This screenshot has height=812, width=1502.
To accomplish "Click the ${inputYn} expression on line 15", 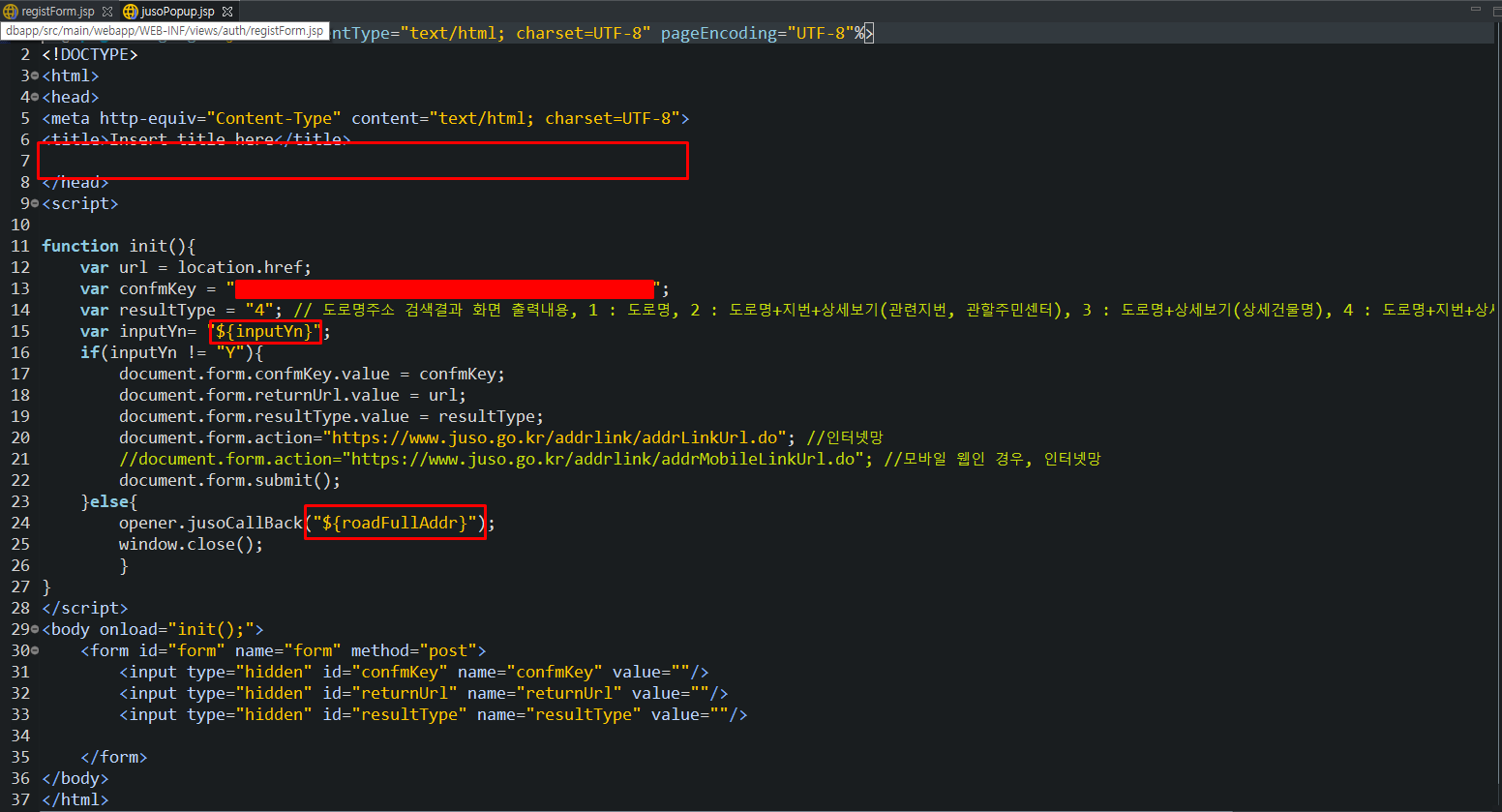I will point(265,331).
